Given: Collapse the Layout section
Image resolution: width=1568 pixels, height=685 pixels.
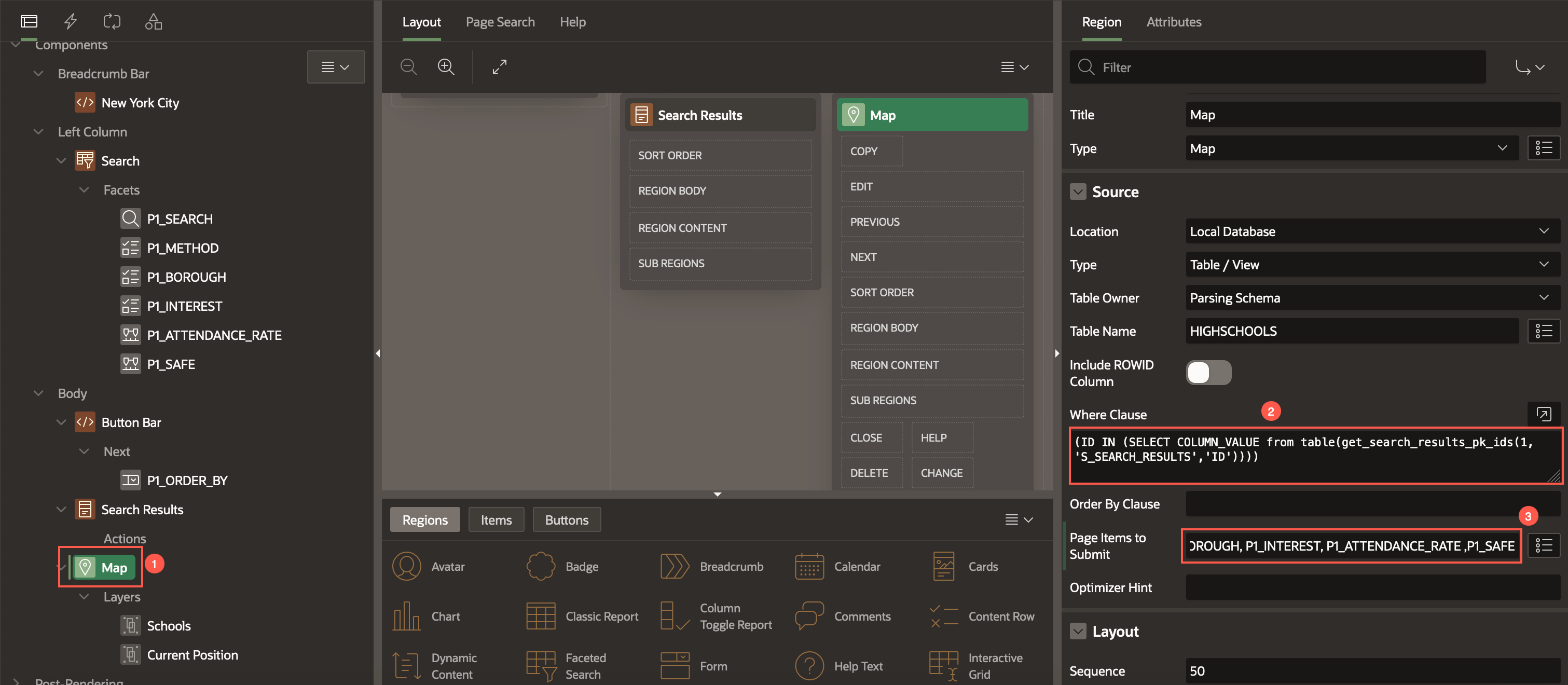Looking at the screenshot, I should 1077,632.
